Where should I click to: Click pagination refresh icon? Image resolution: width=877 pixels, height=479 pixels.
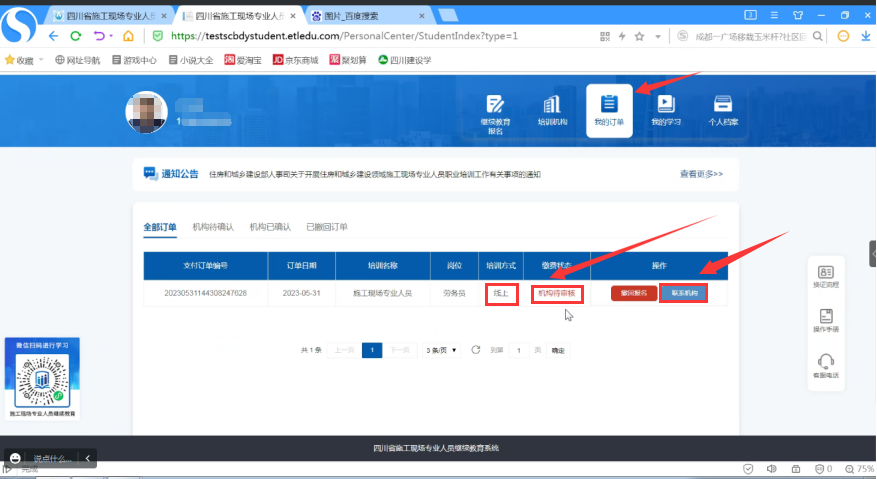pyautogui.click(x=475, y=350)
